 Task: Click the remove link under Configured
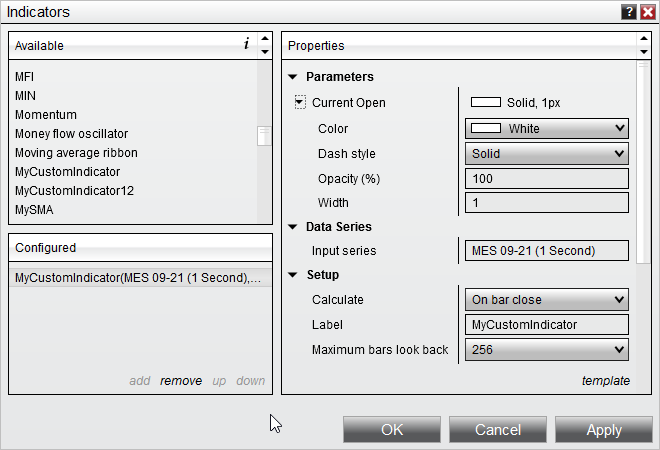point(181,381)
